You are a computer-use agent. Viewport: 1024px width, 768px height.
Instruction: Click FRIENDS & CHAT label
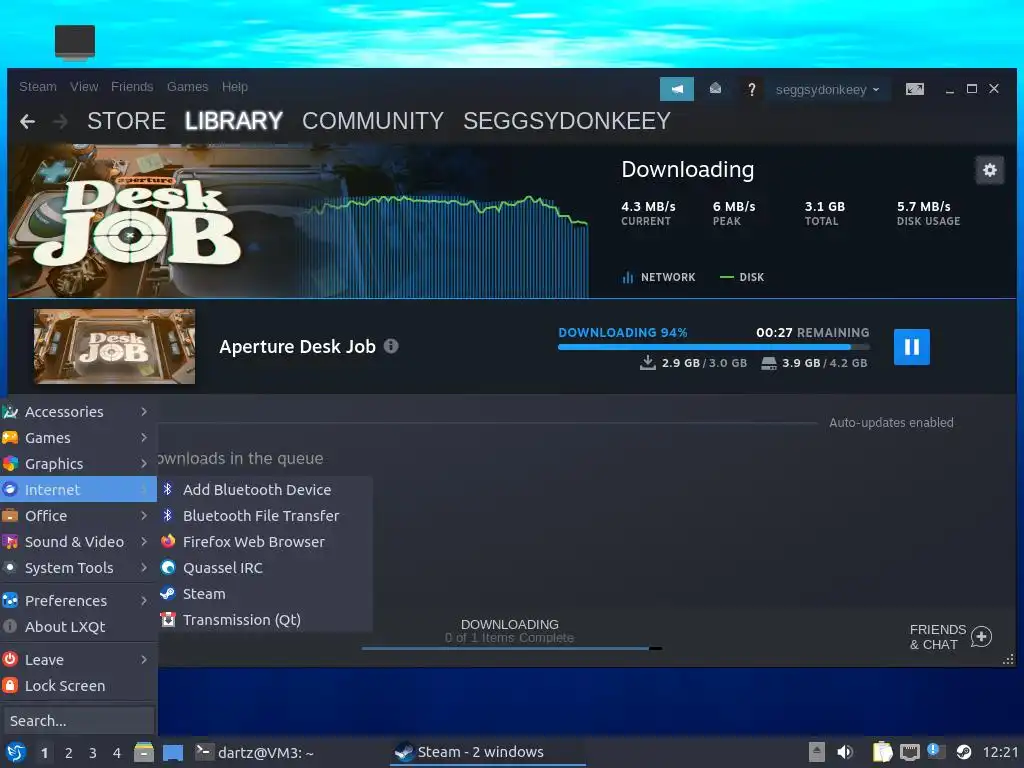(938, 637)
